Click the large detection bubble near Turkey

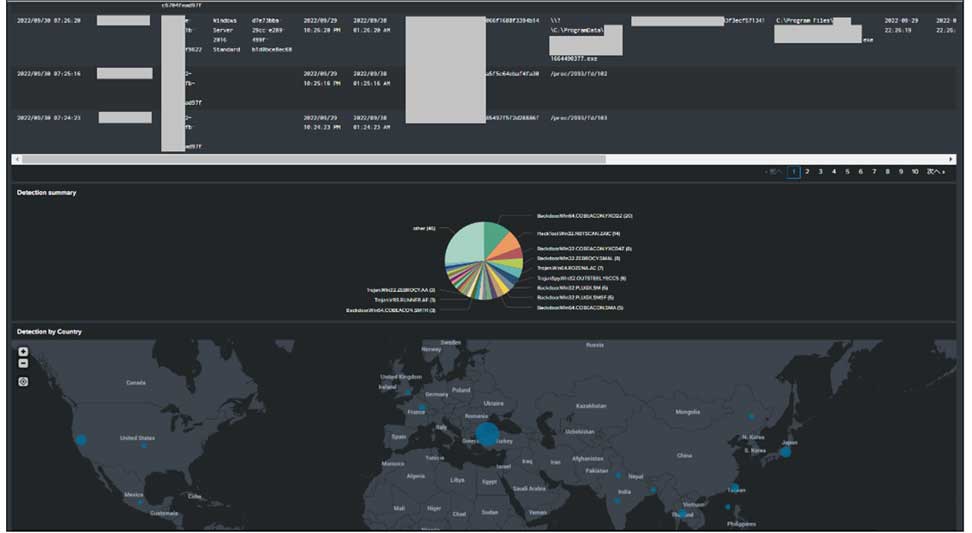[487, 433]
